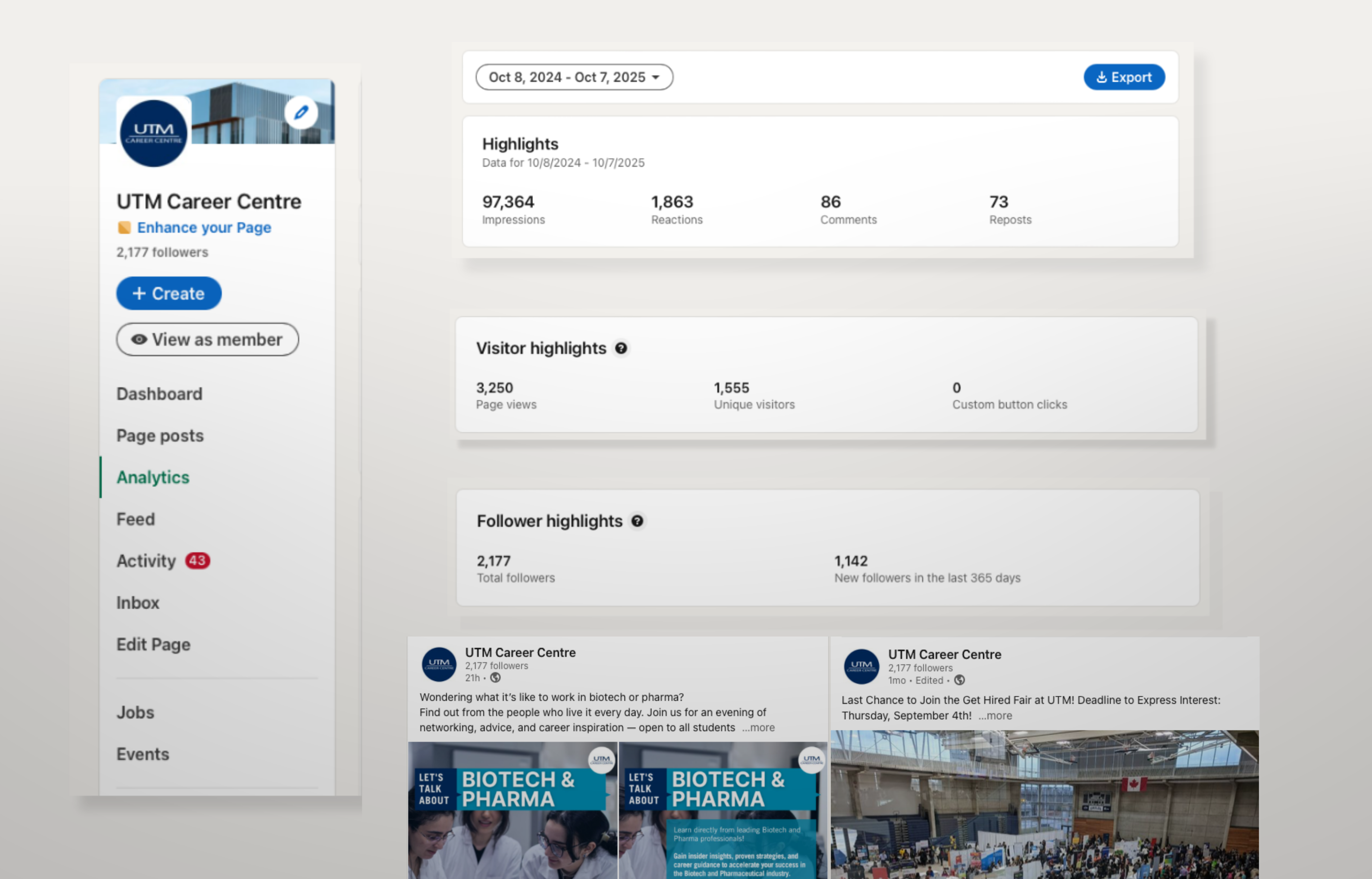The width and height of the screenshot is (1372, 879).
Task: Click UTM Career Centre sidebar logo
Action: click(x=154, y=133)
